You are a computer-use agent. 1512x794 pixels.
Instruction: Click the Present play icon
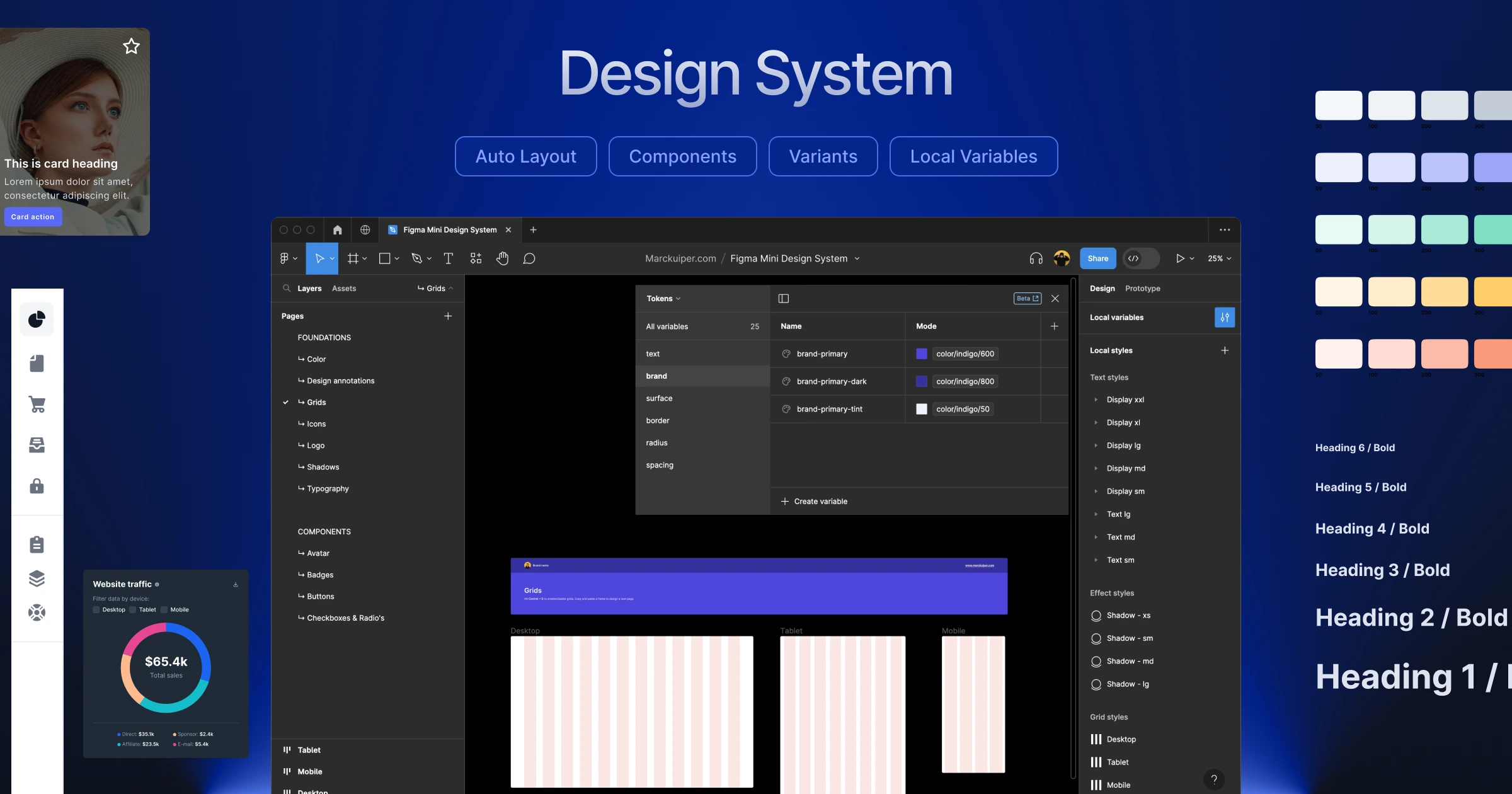tap(1180, 258)
